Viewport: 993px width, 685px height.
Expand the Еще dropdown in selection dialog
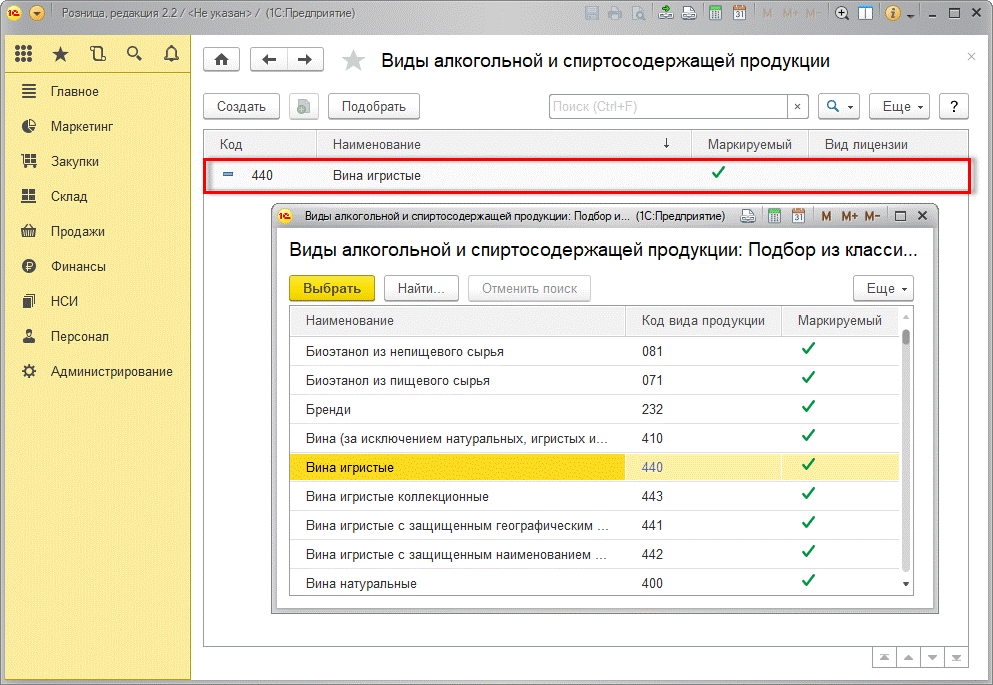tap(883, 288)
